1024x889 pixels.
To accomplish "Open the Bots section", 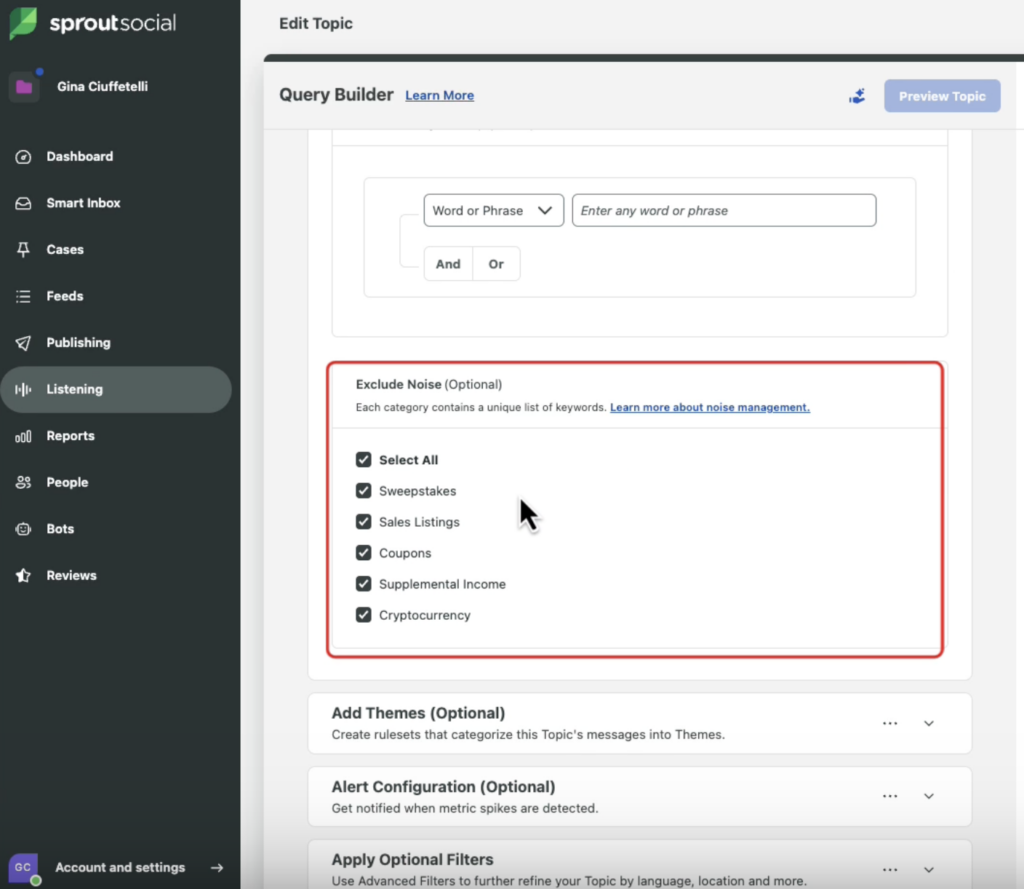I will 60,528.
